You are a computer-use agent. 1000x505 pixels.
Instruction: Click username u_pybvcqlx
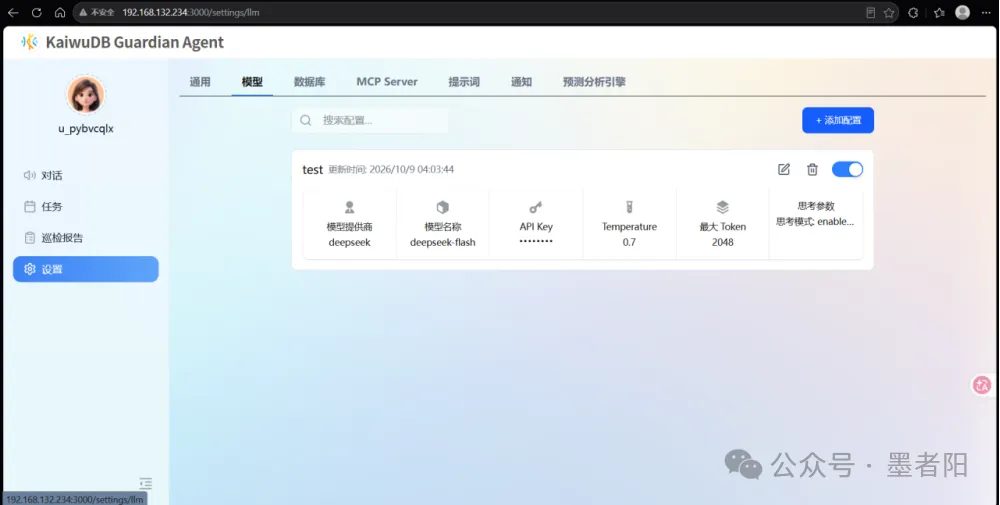point(85,128)
